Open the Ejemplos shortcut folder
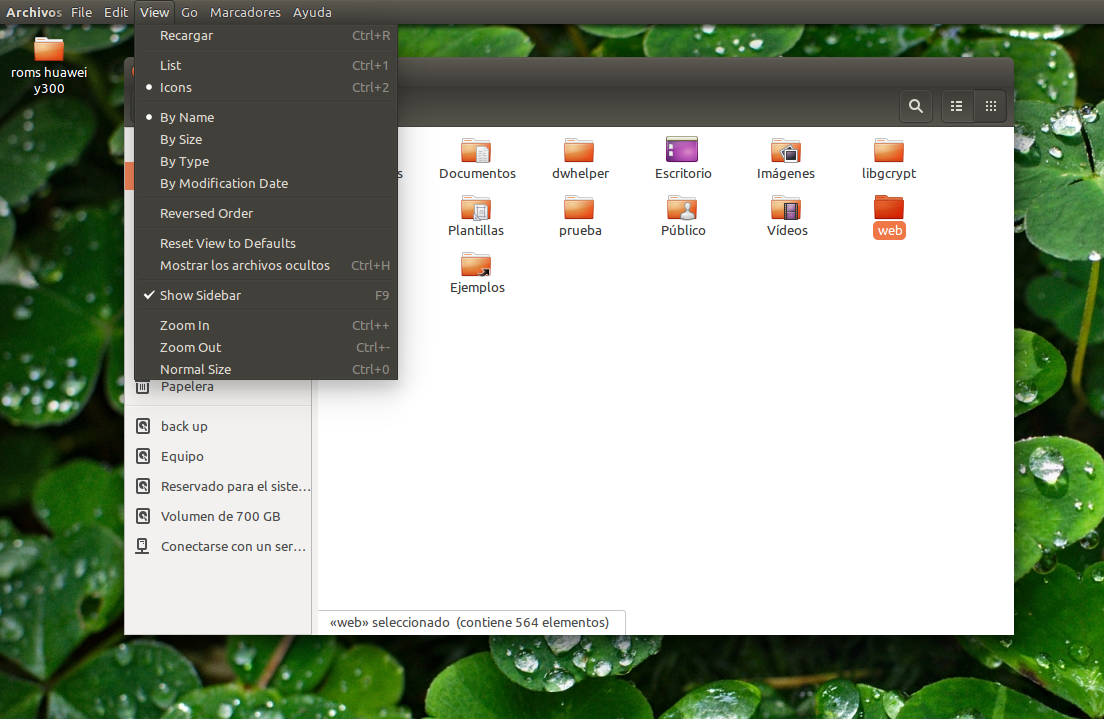This screenshot has height=719, width=1104. point(477,266)
